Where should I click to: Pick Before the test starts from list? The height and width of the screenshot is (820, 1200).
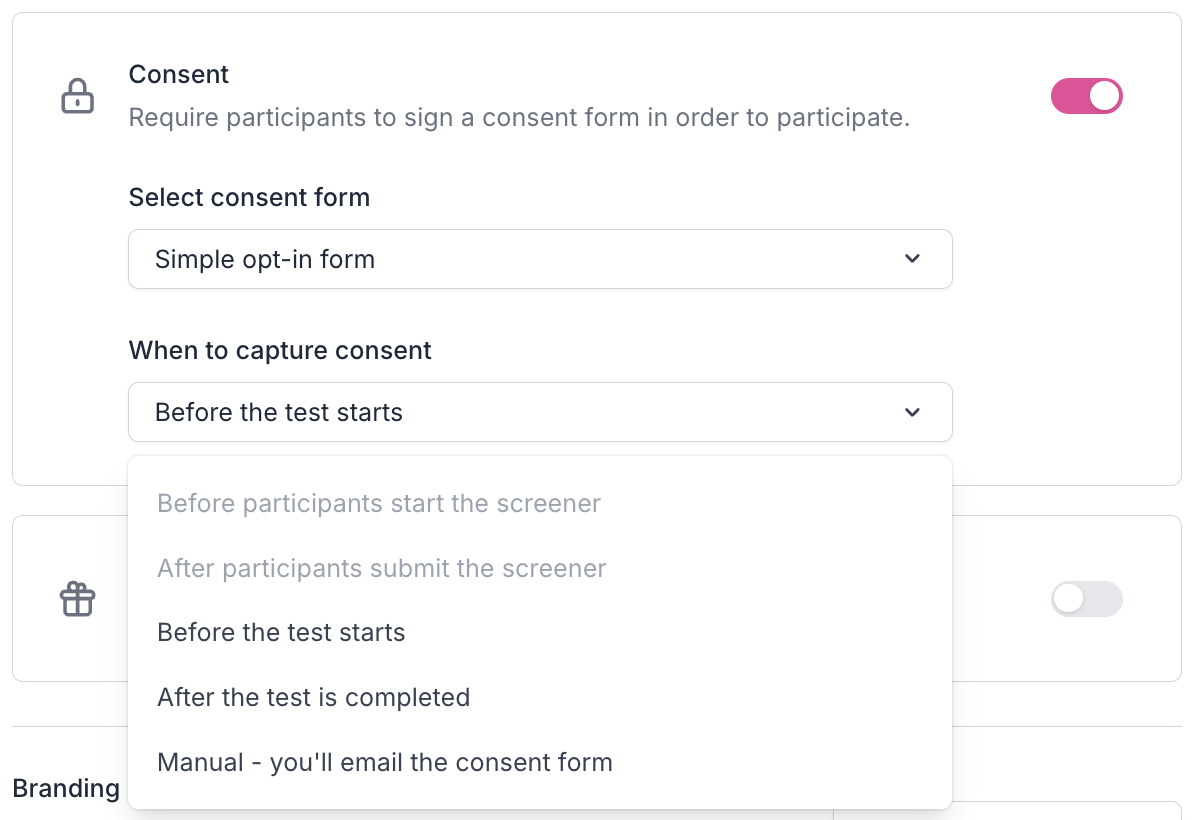[281, 633]
